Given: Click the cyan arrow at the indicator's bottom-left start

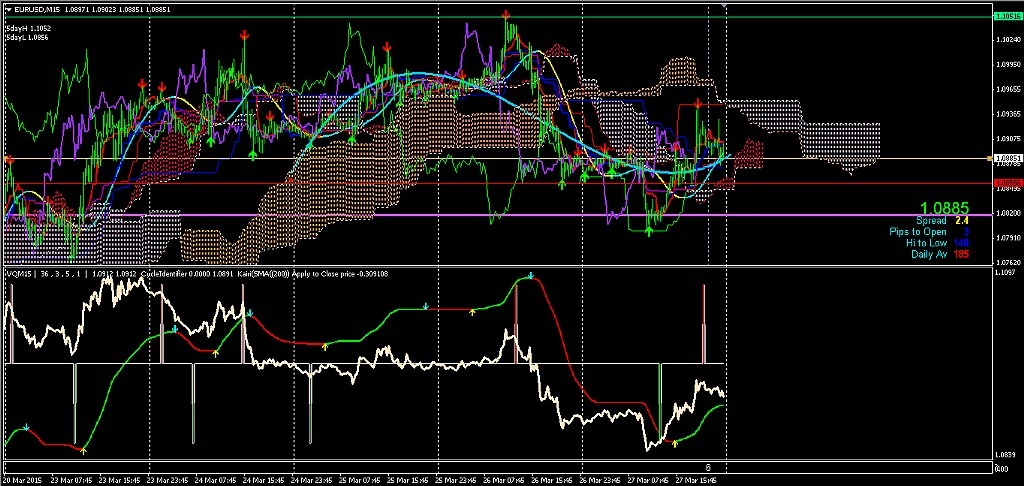Looking at the screenshot, I should tap(27, 428).
